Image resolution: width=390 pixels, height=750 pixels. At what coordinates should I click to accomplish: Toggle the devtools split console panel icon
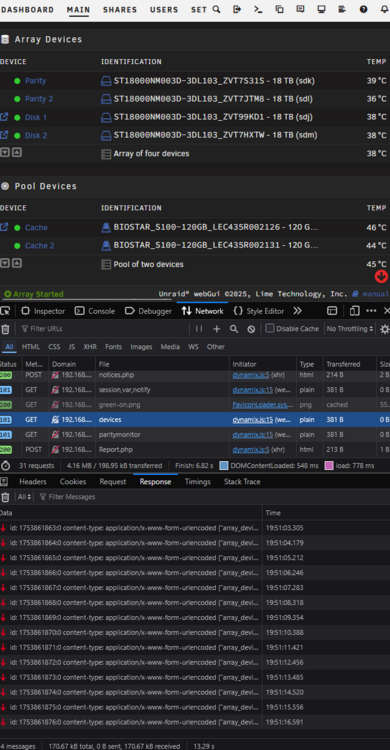click(x=332, y=311)
